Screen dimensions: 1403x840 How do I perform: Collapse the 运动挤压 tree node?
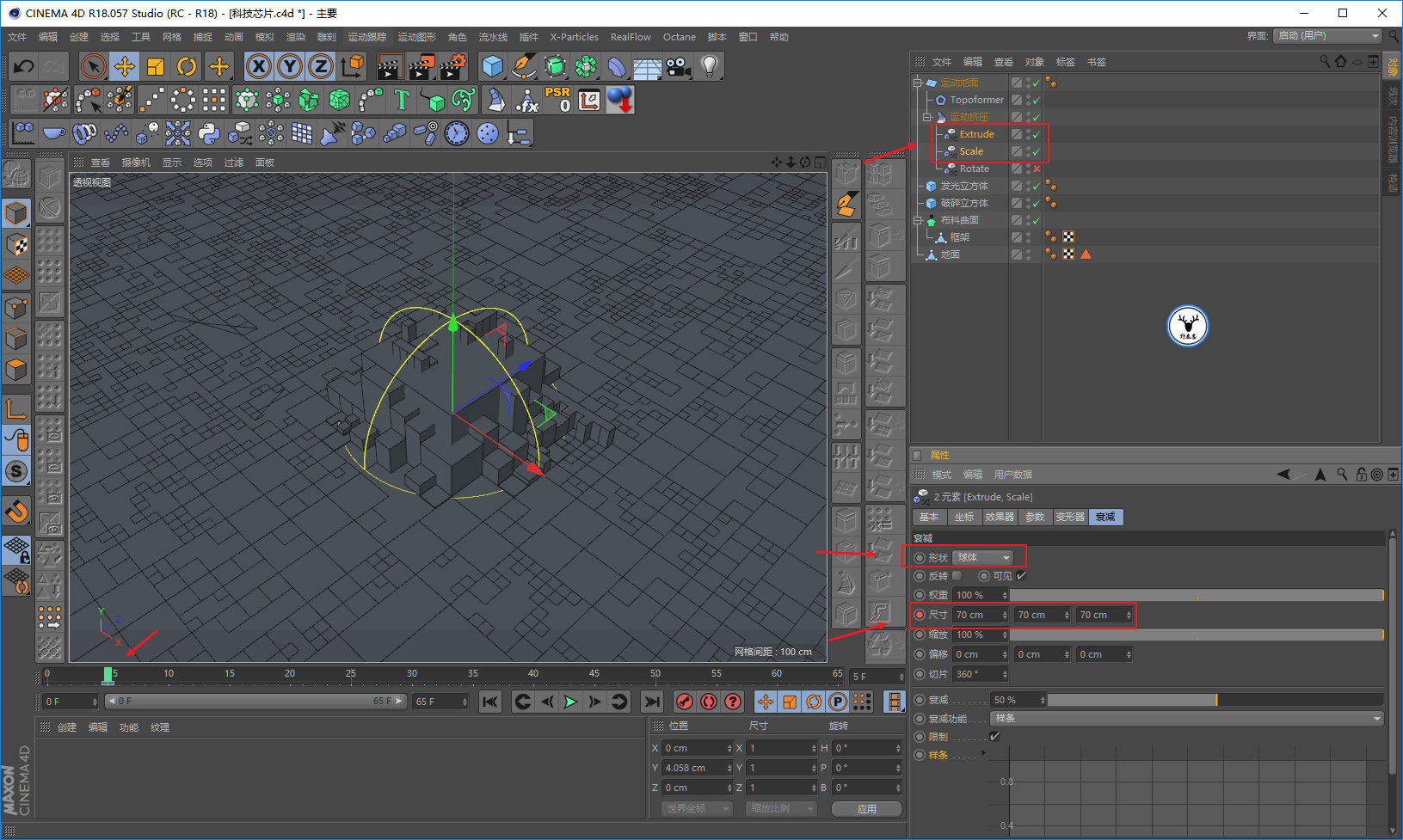point(927,117)
